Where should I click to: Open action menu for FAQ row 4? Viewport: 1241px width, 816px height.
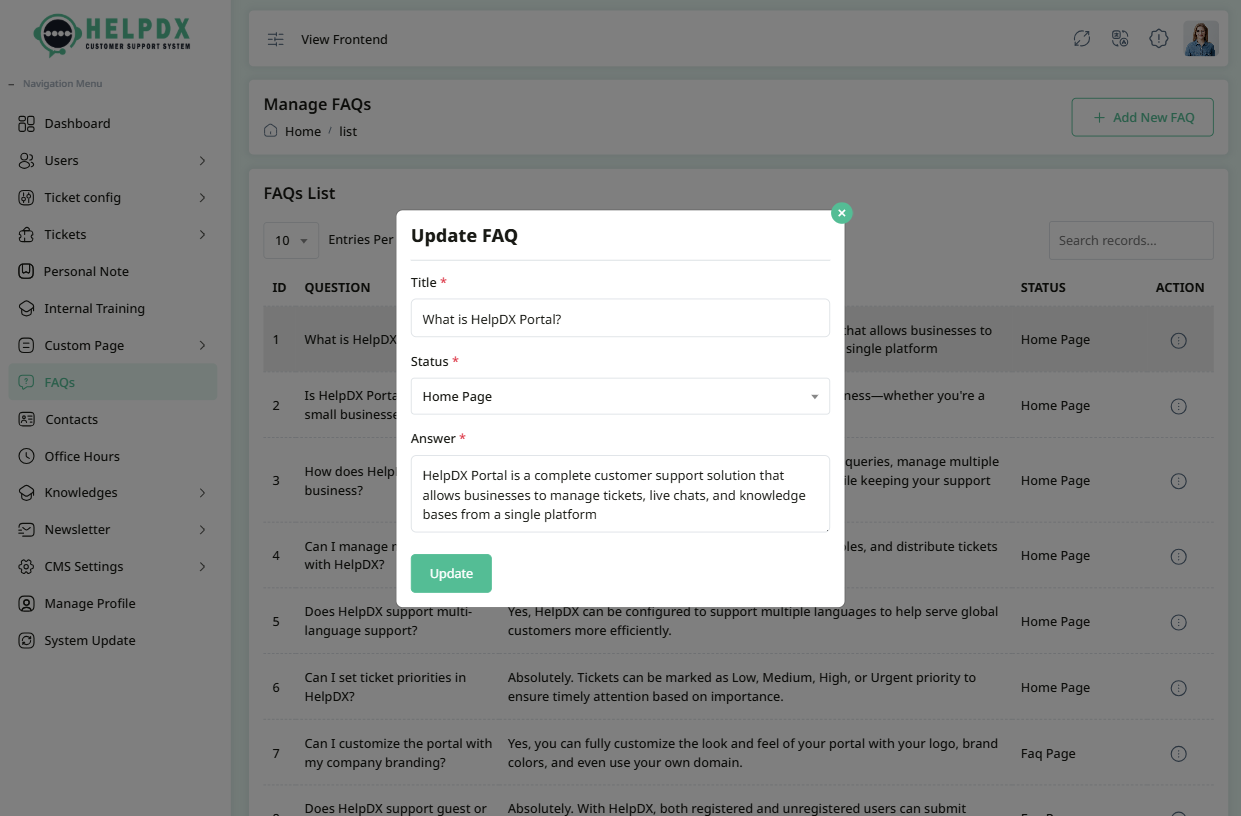[x=1178, y=556]
